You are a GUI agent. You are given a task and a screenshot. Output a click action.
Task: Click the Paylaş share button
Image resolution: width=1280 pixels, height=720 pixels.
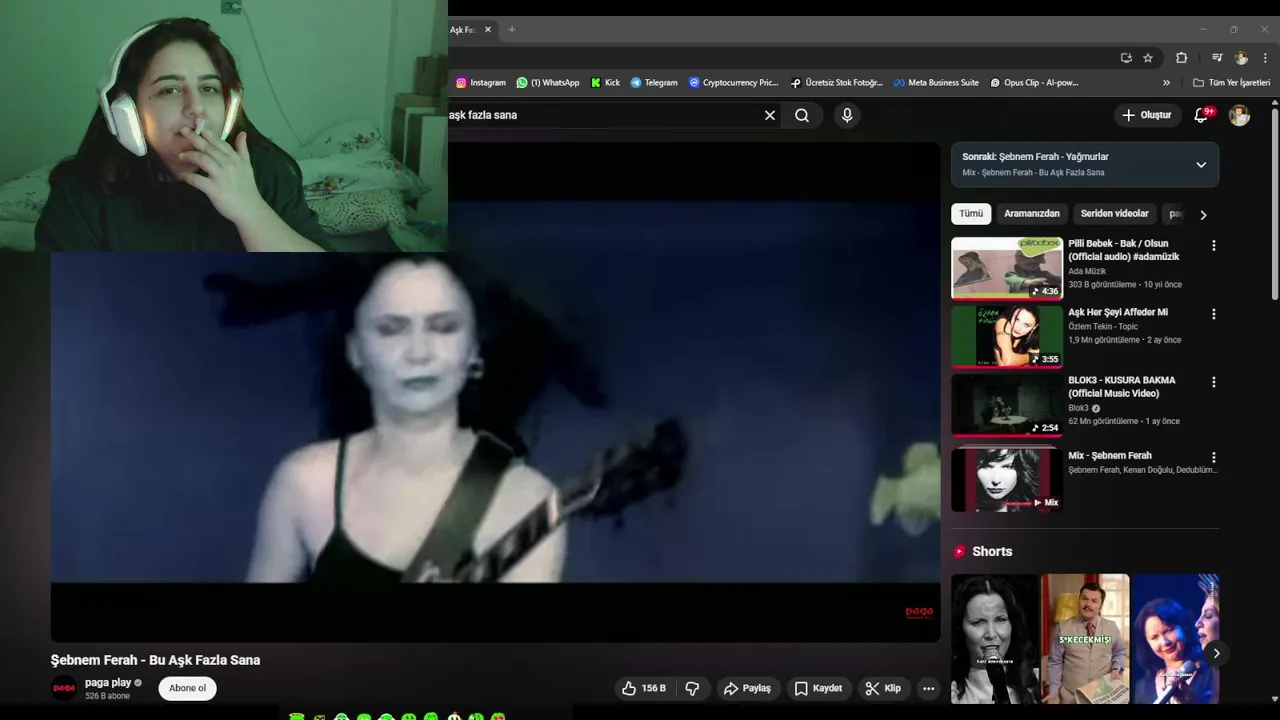point(747,688)
